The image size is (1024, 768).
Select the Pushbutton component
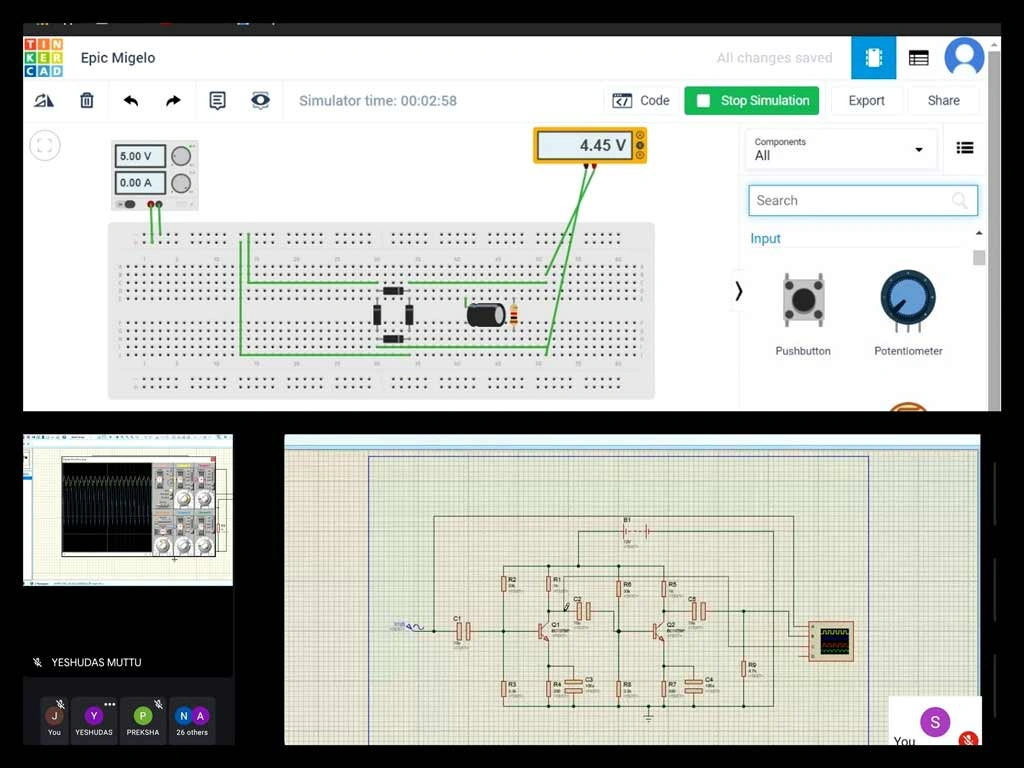(x=803, y=314)
